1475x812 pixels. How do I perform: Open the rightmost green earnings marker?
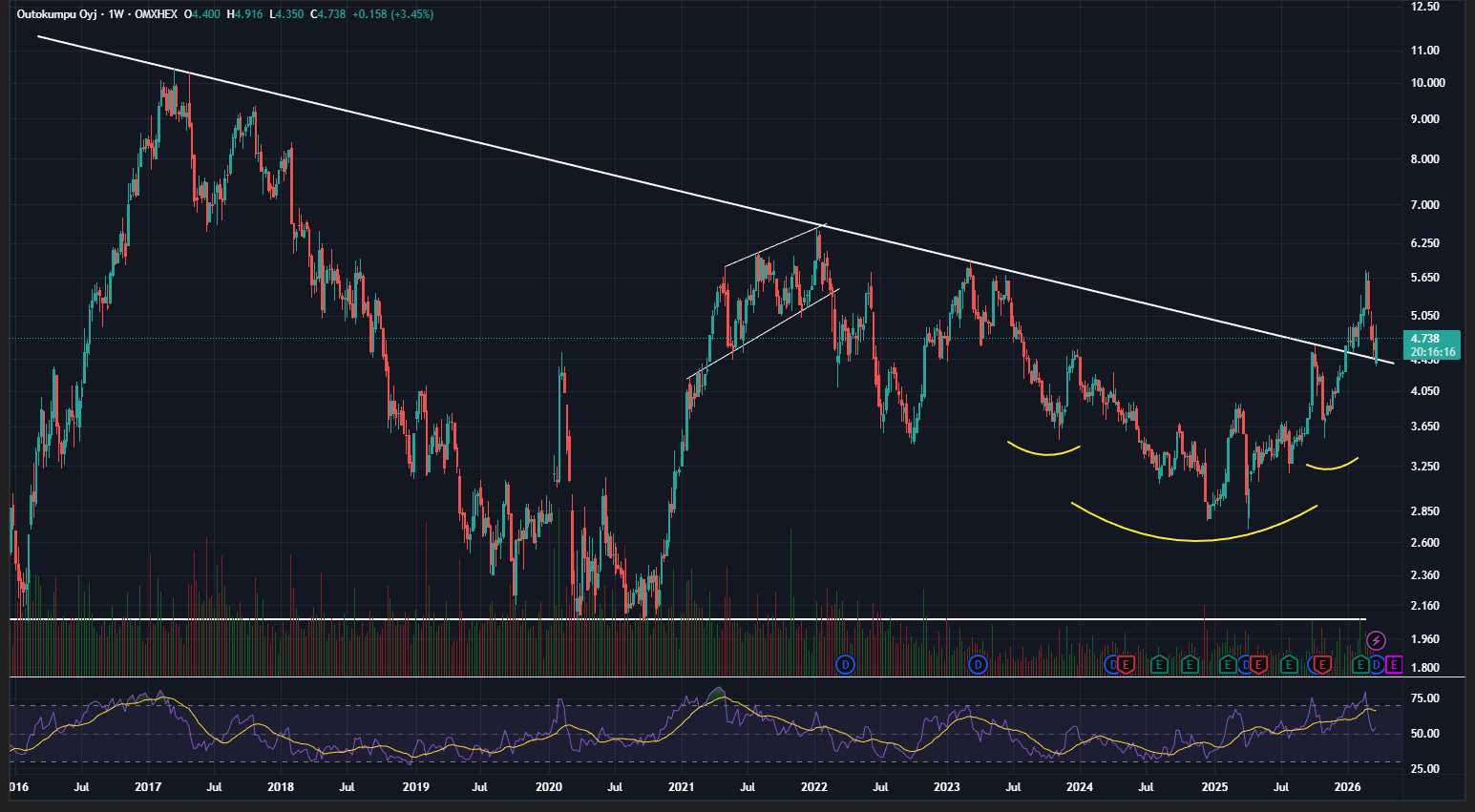pyautogui.click(x=1360, y=664)
